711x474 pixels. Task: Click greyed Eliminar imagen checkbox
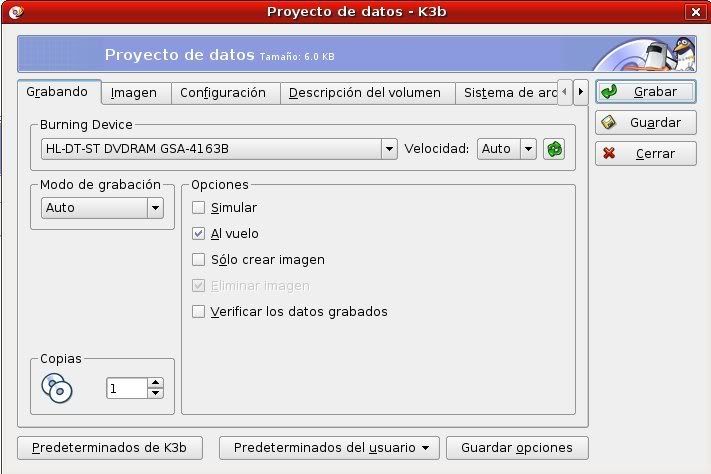tap(198, 286)
